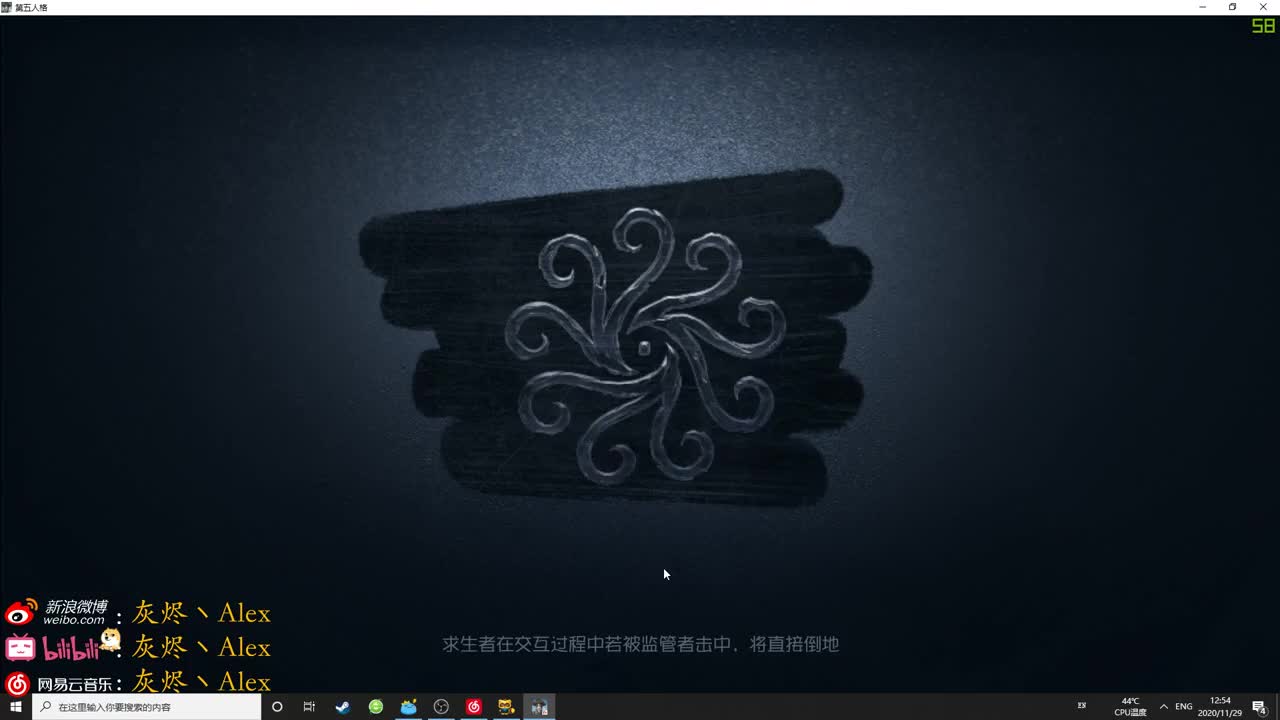1280x720 pixels.
Task: Open the Action Center notifications icon
Action: (1259, 707)
